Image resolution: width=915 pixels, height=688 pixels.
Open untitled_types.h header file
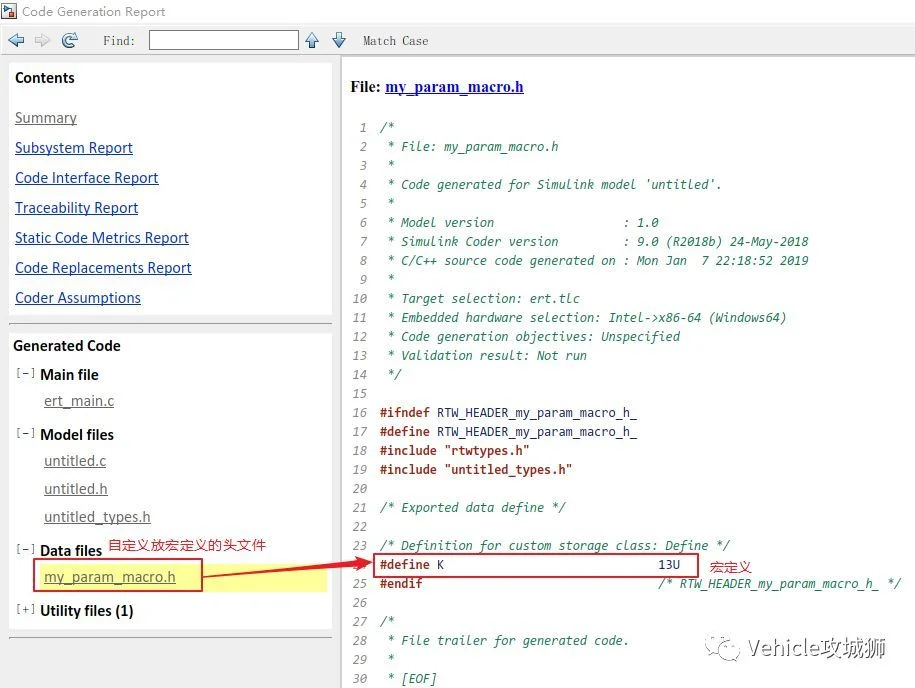[x=97, y=517]
